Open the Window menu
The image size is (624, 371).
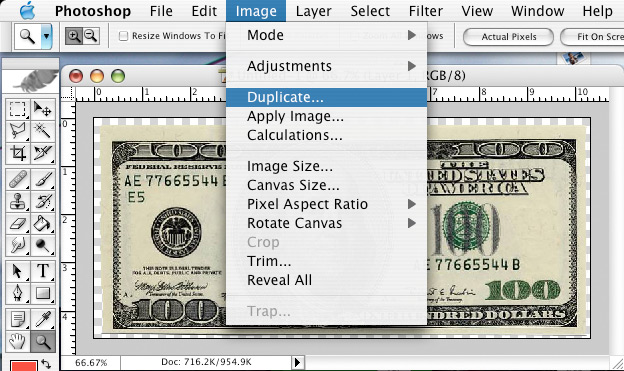coord(538,11)
